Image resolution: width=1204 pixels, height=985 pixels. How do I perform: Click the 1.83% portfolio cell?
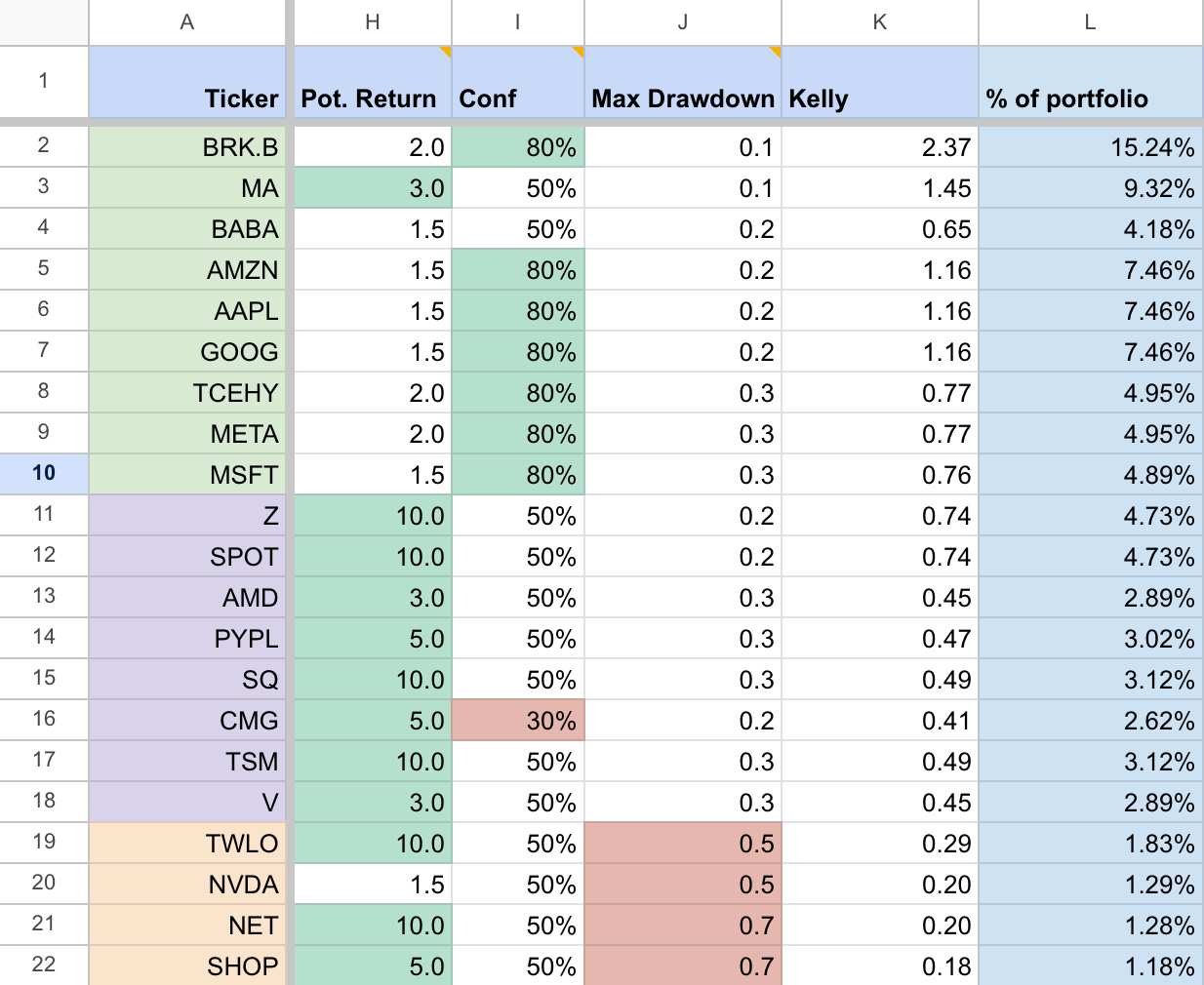click(1091, 844)
